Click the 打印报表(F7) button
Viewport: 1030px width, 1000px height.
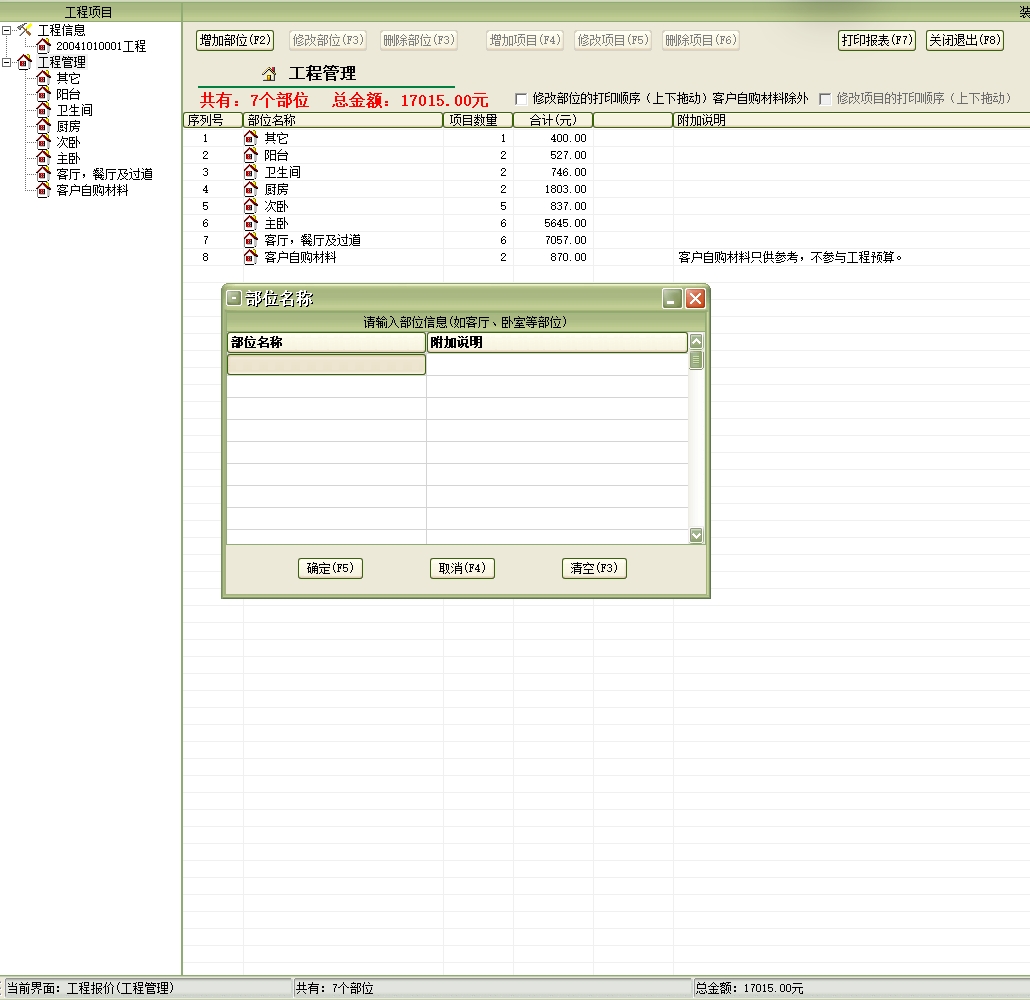(877, 41)
